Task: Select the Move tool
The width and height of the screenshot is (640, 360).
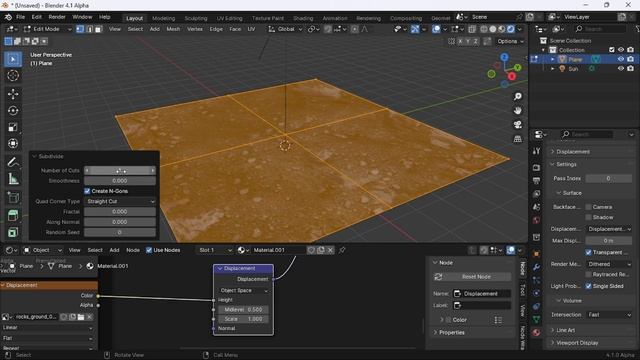Action: [x=13, y=94]
